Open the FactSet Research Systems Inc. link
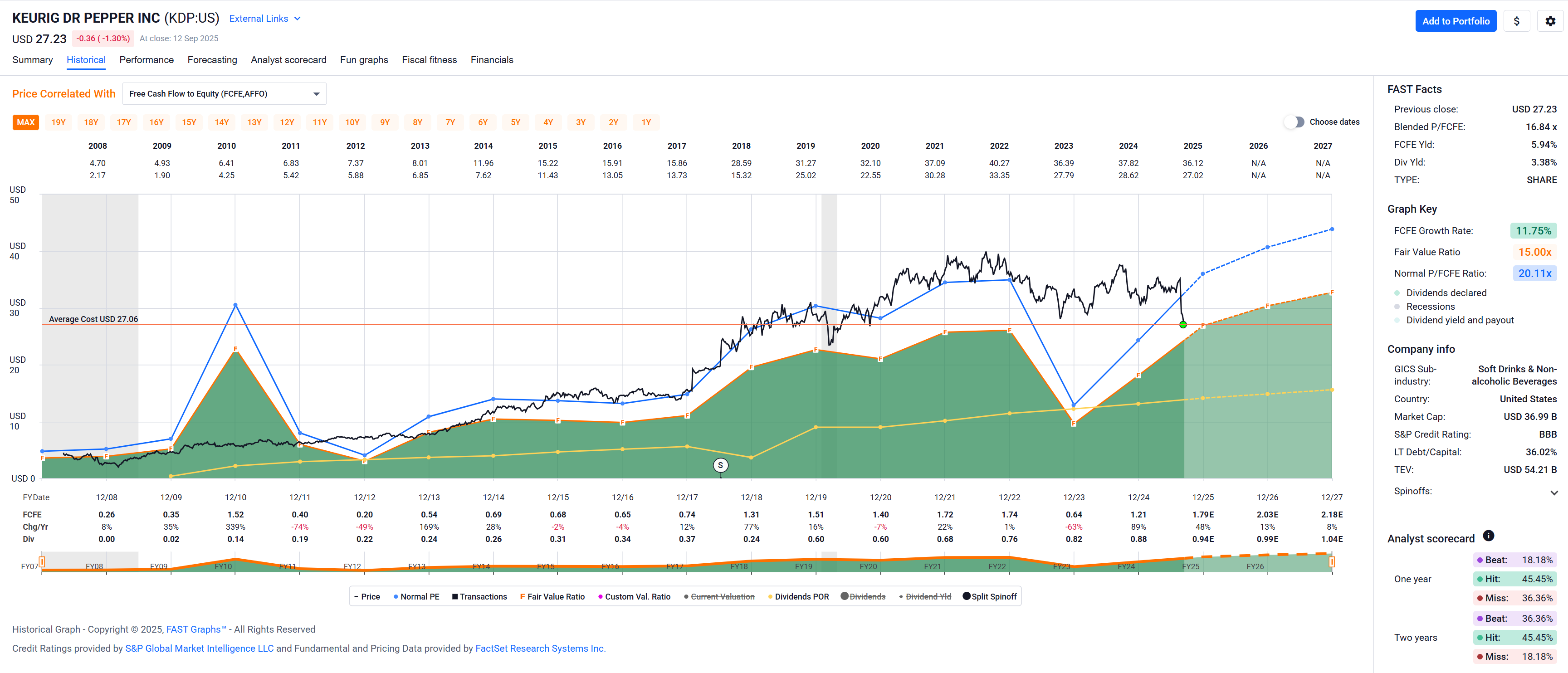The image size is (1568, 673). coord(540,649)
